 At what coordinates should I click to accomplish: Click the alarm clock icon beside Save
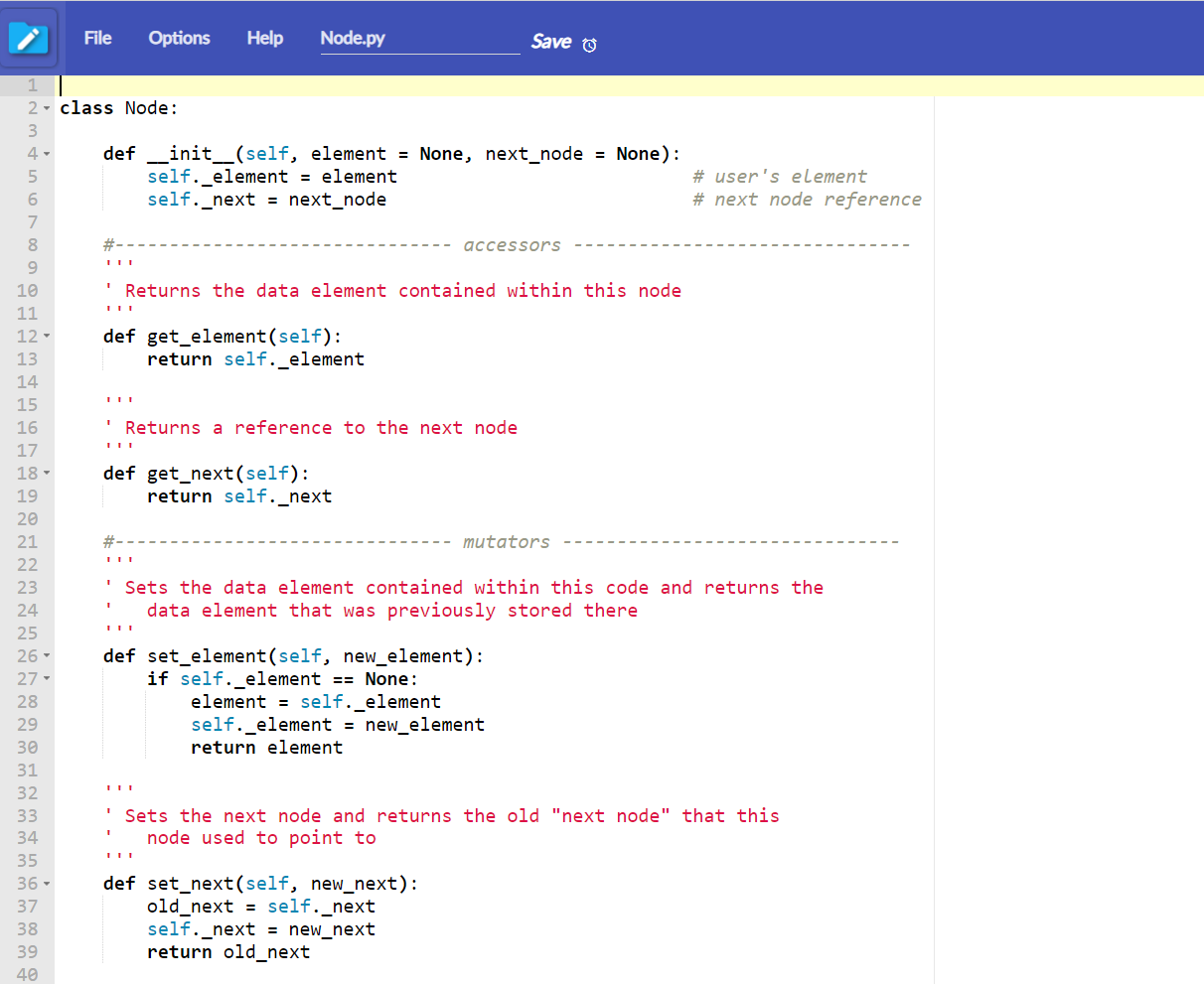coord(590,44)
